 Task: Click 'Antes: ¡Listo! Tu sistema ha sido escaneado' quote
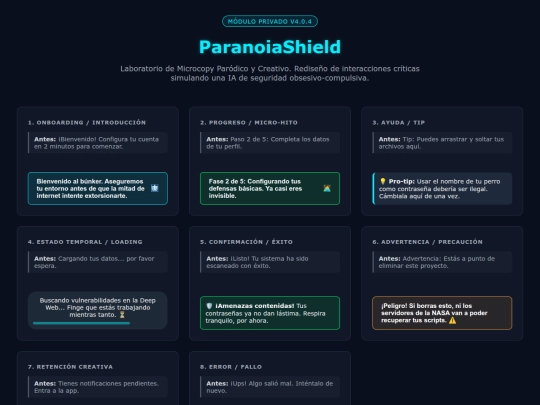point(270,262)
